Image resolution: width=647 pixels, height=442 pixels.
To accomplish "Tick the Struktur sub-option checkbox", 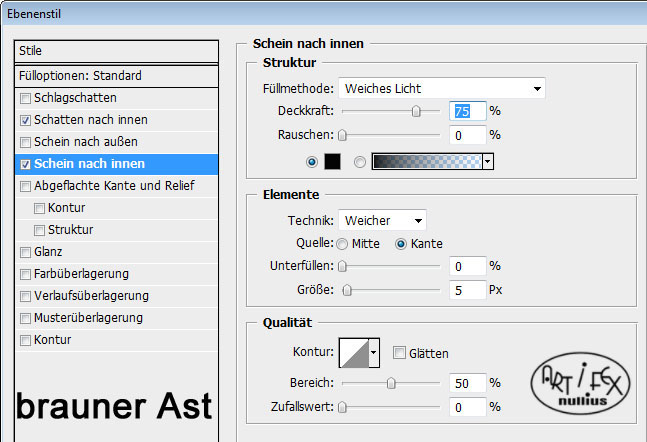I will (39, 230).
